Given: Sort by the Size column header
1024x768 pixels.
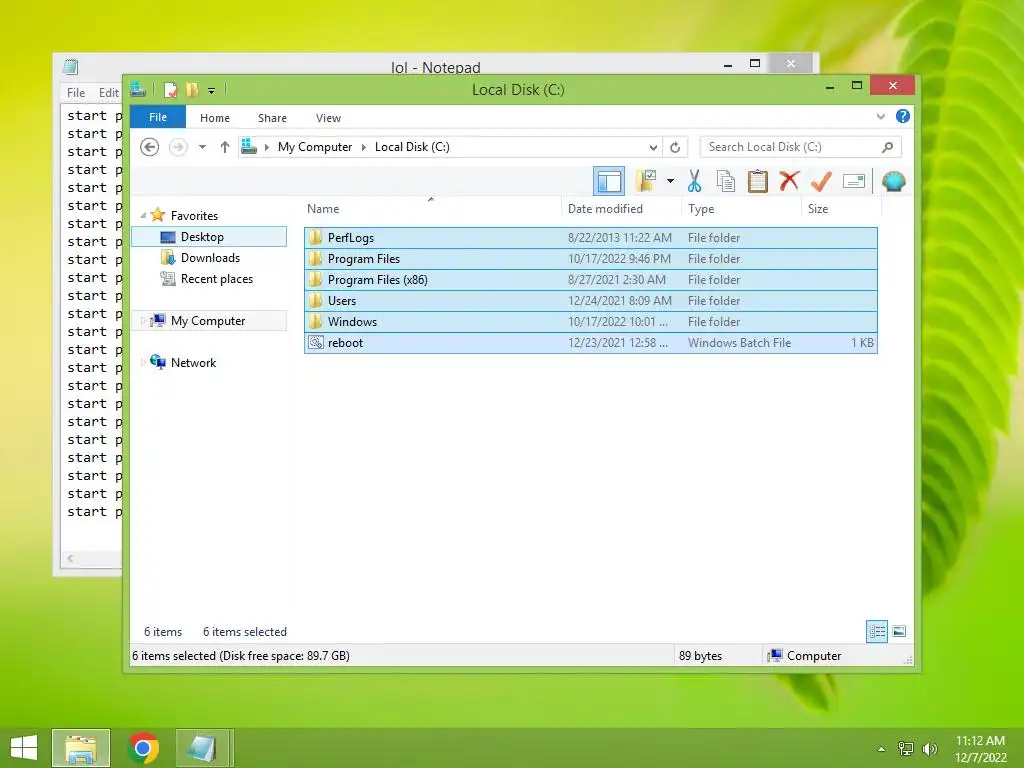Looking at the screenshot, I should coord(841,208).
